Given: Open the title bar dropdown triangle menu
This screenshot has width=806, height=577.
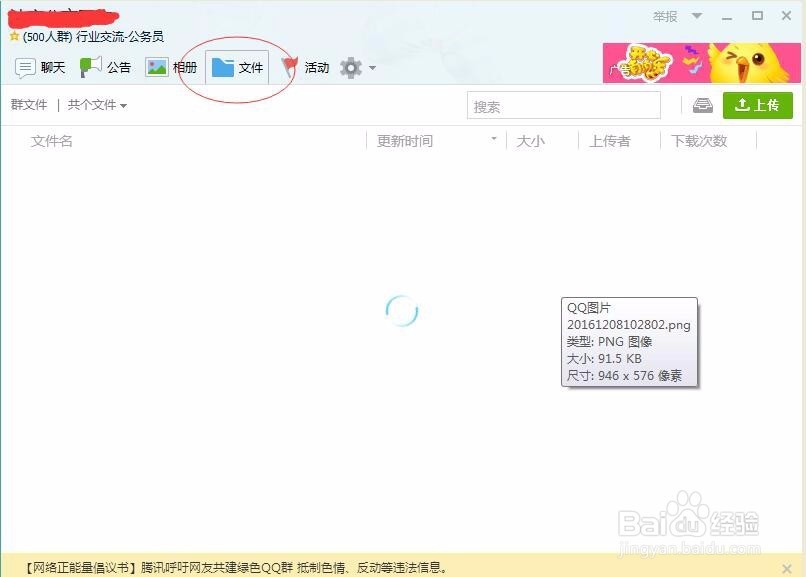Looking at the screenshot, I should click(697, 16).
